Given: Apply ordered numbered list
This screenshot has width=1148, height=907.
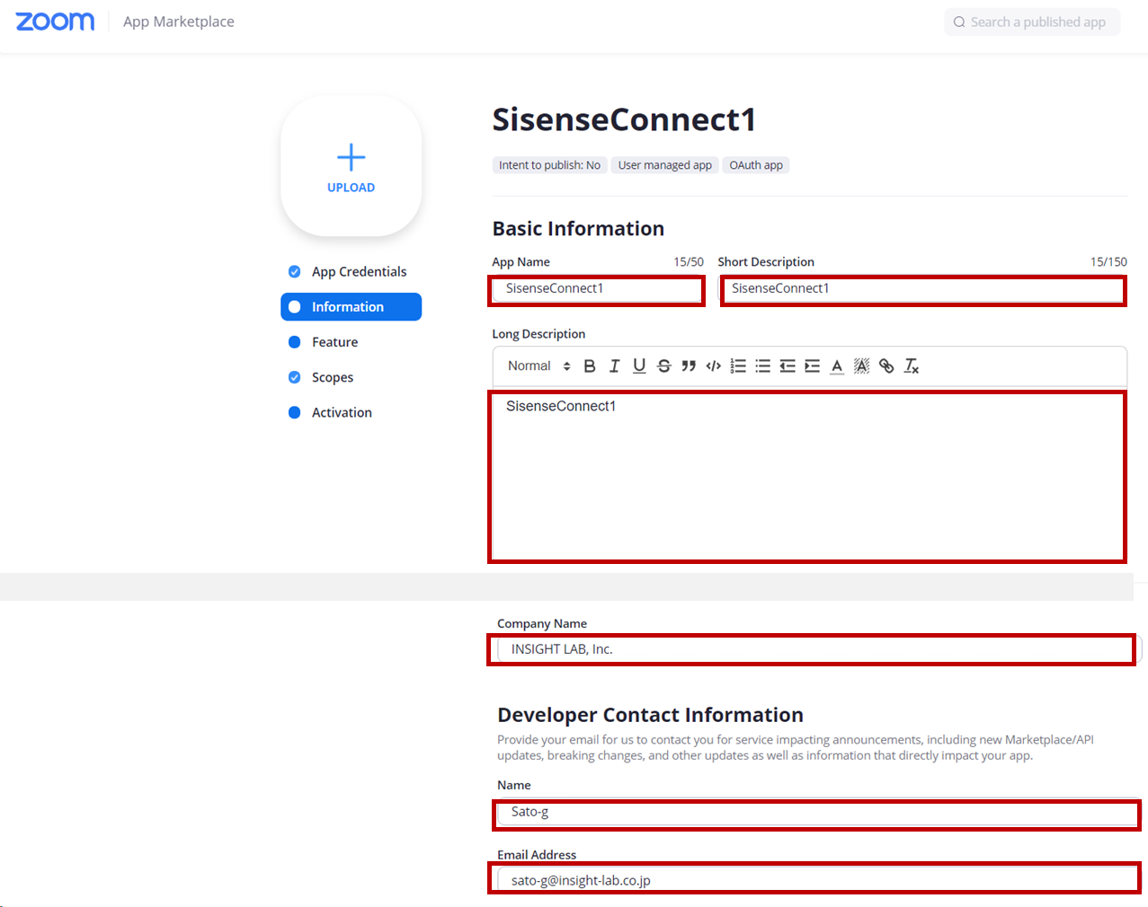Looking at the screenshot, I should pos(738,366).
